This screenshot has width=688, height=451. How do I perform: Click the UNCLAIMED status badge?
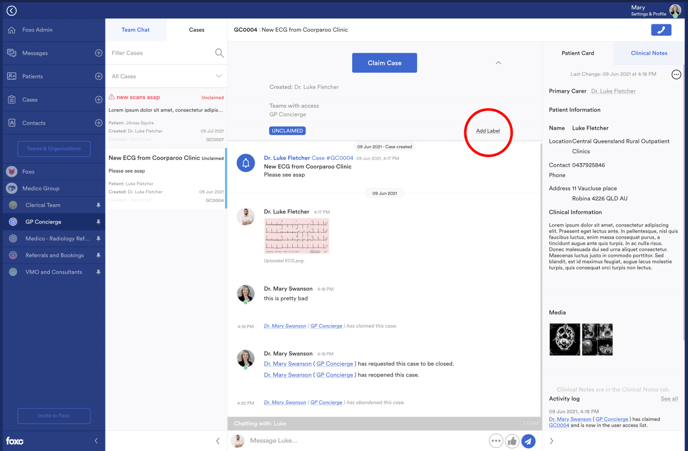coord(287,131)
